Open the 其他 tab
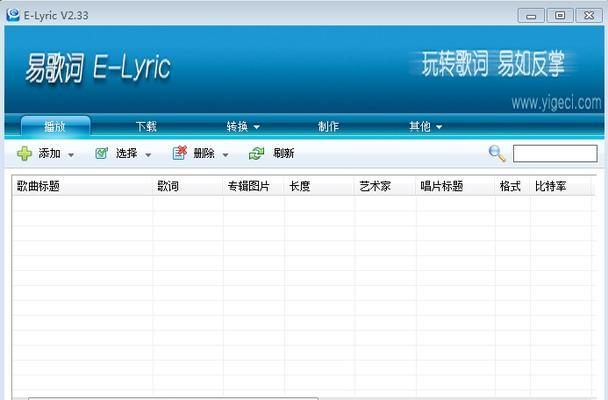This screenshot has width=608, height=400. 420,126
